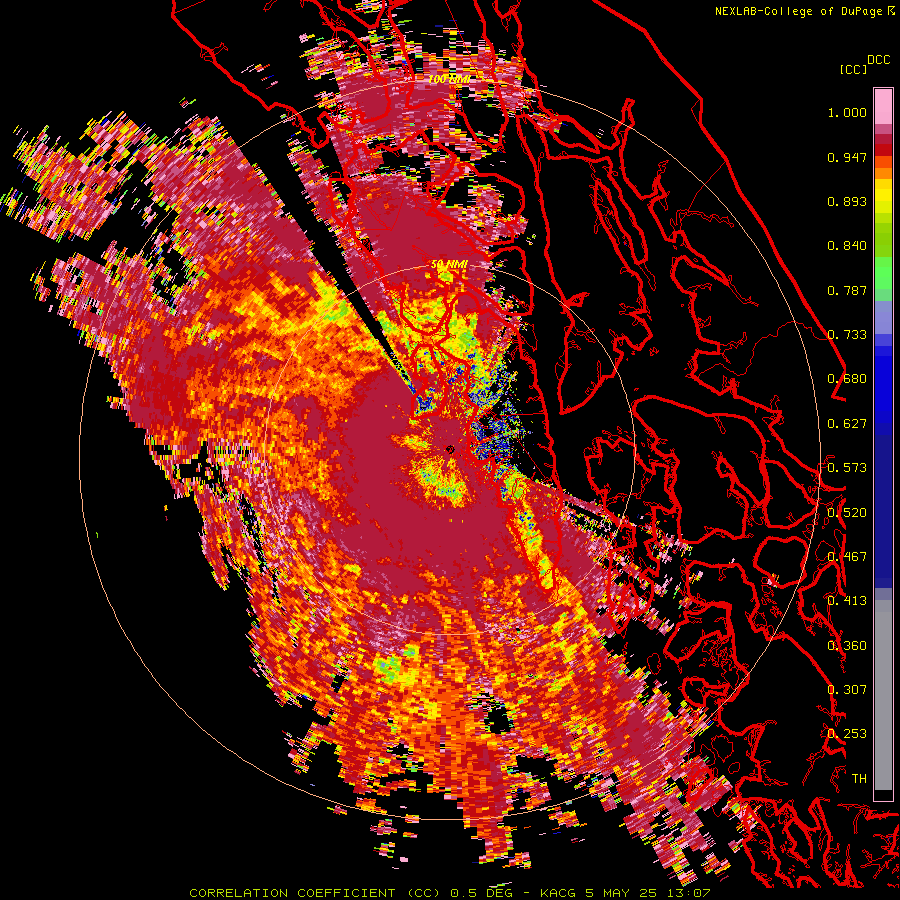Click the 50 NMI range ring label

pyautogui.click(x=449, y=265)
